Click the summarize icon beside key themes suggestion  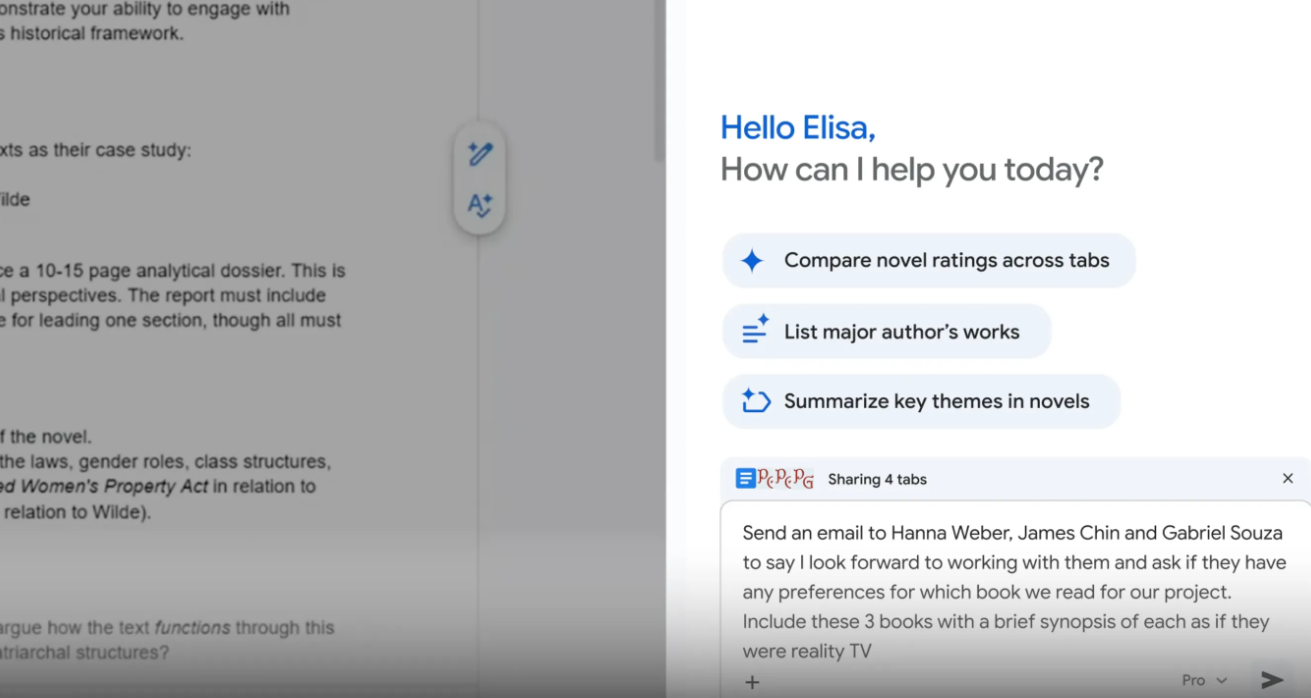point(755,401)
